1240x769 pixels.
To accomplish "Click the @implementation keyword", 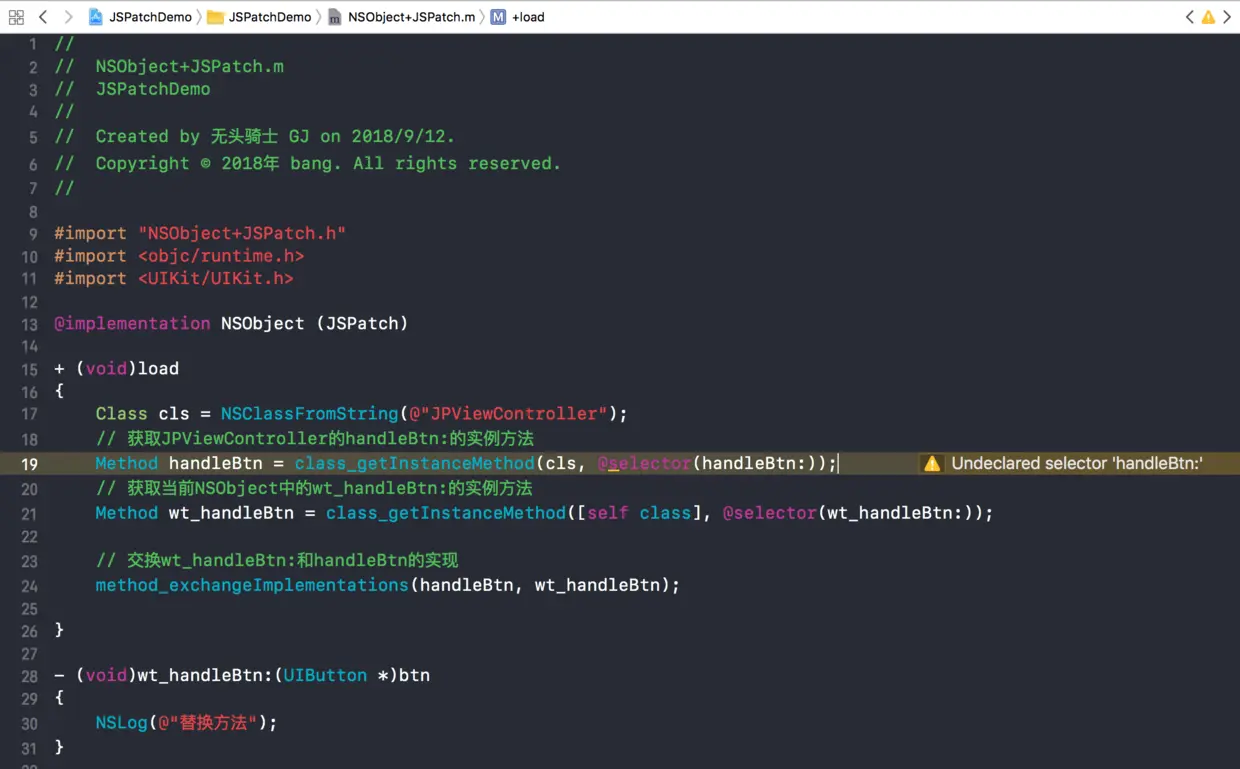I will 132,323.
